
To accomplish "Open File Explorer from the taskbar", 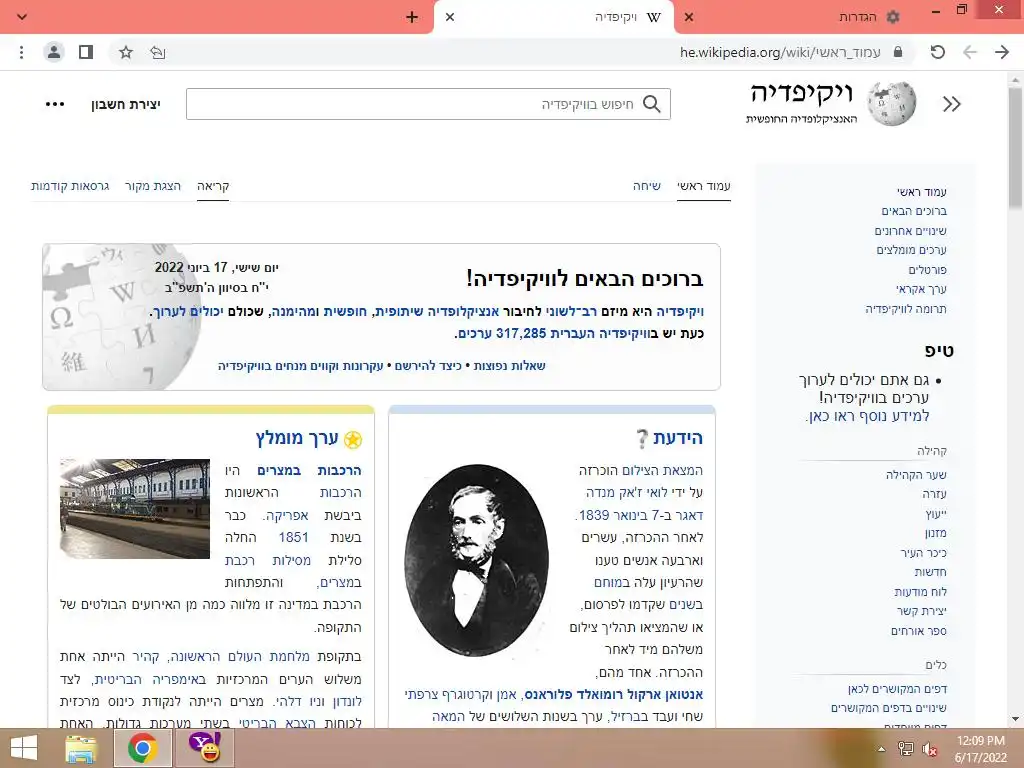I will [81, 748].
